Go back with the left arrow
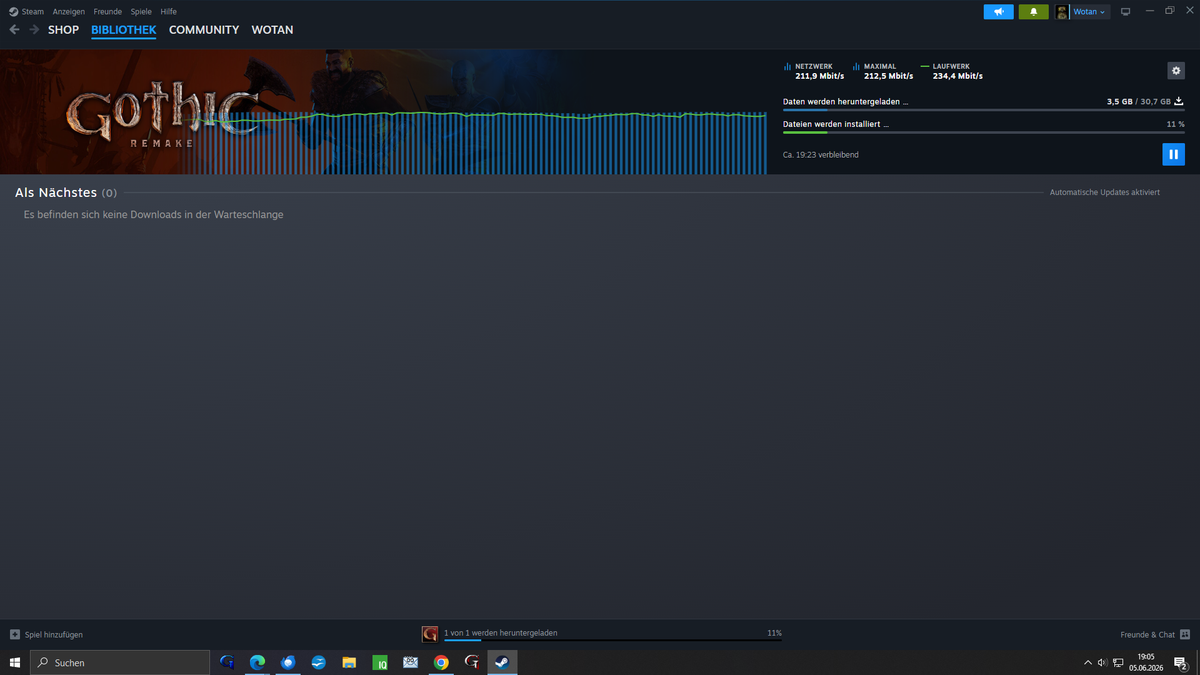1200x675 pixels. 14,30
